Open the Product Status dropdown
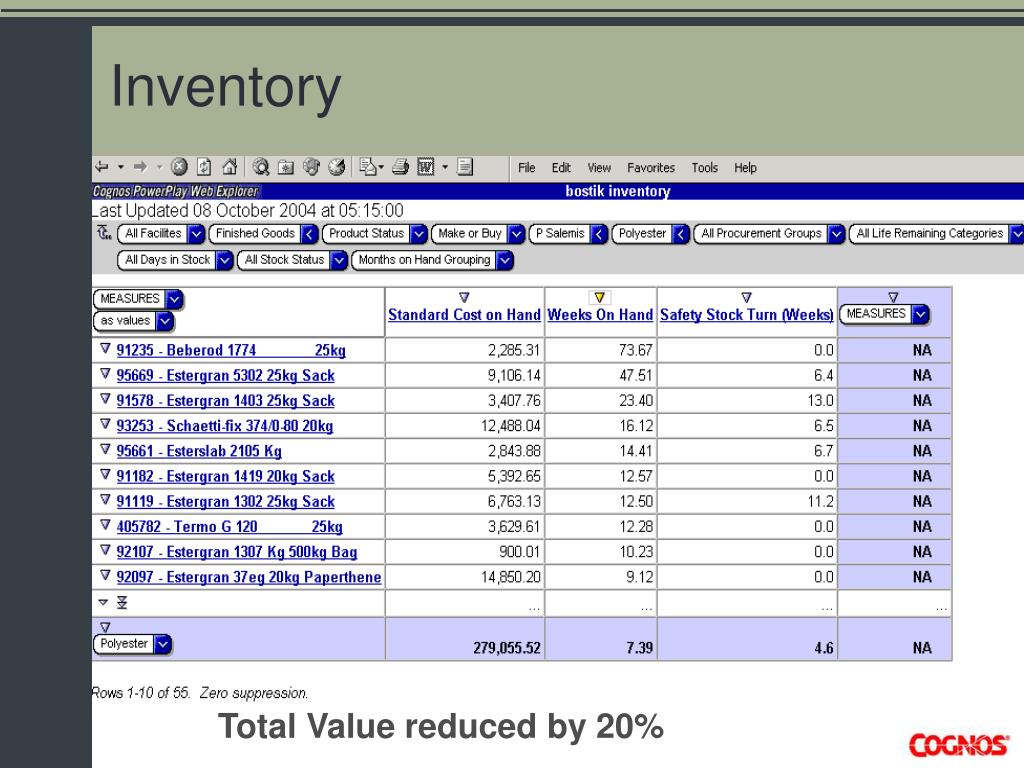The image size is (1024, 768). 419,233
